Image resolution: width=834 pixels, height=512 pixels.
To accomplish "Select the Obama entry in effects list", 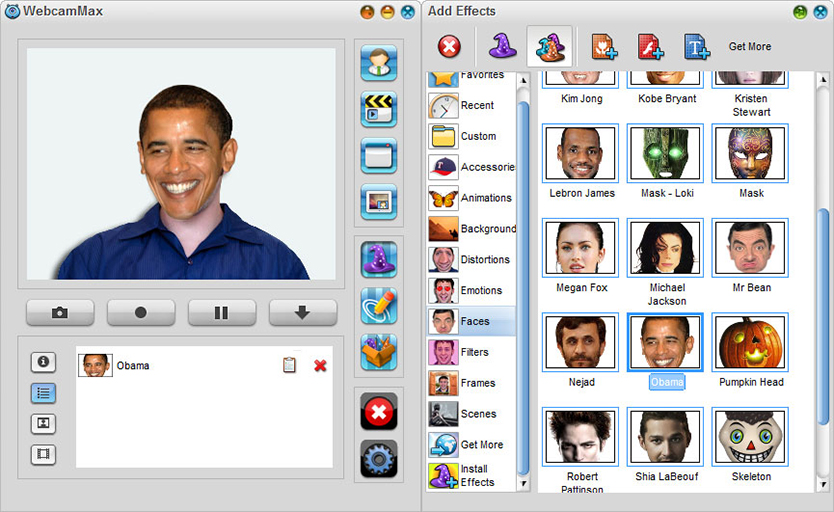I will (204, 365).
